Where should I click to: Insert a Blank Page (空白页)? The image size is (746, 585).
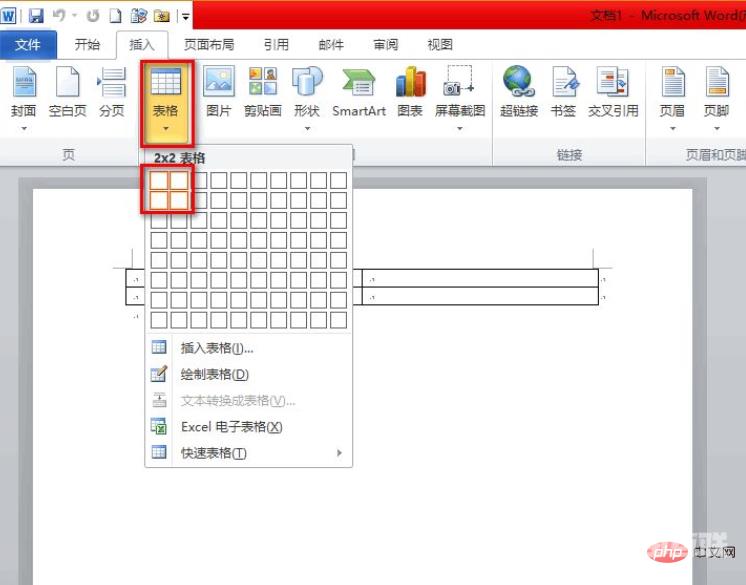pos(68,92)
